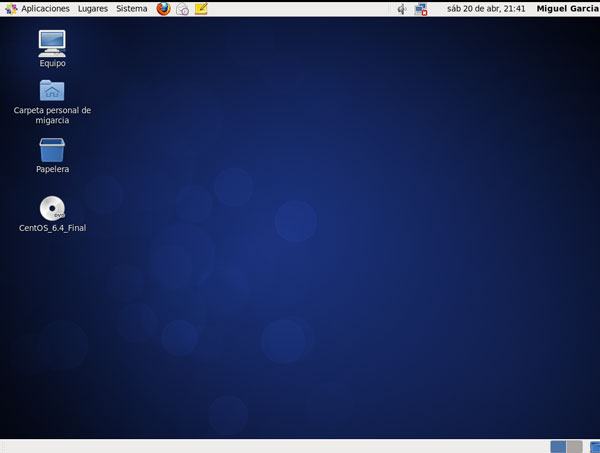Click the volume speaker icon
The image size is (600, 453).
[401, 9]
